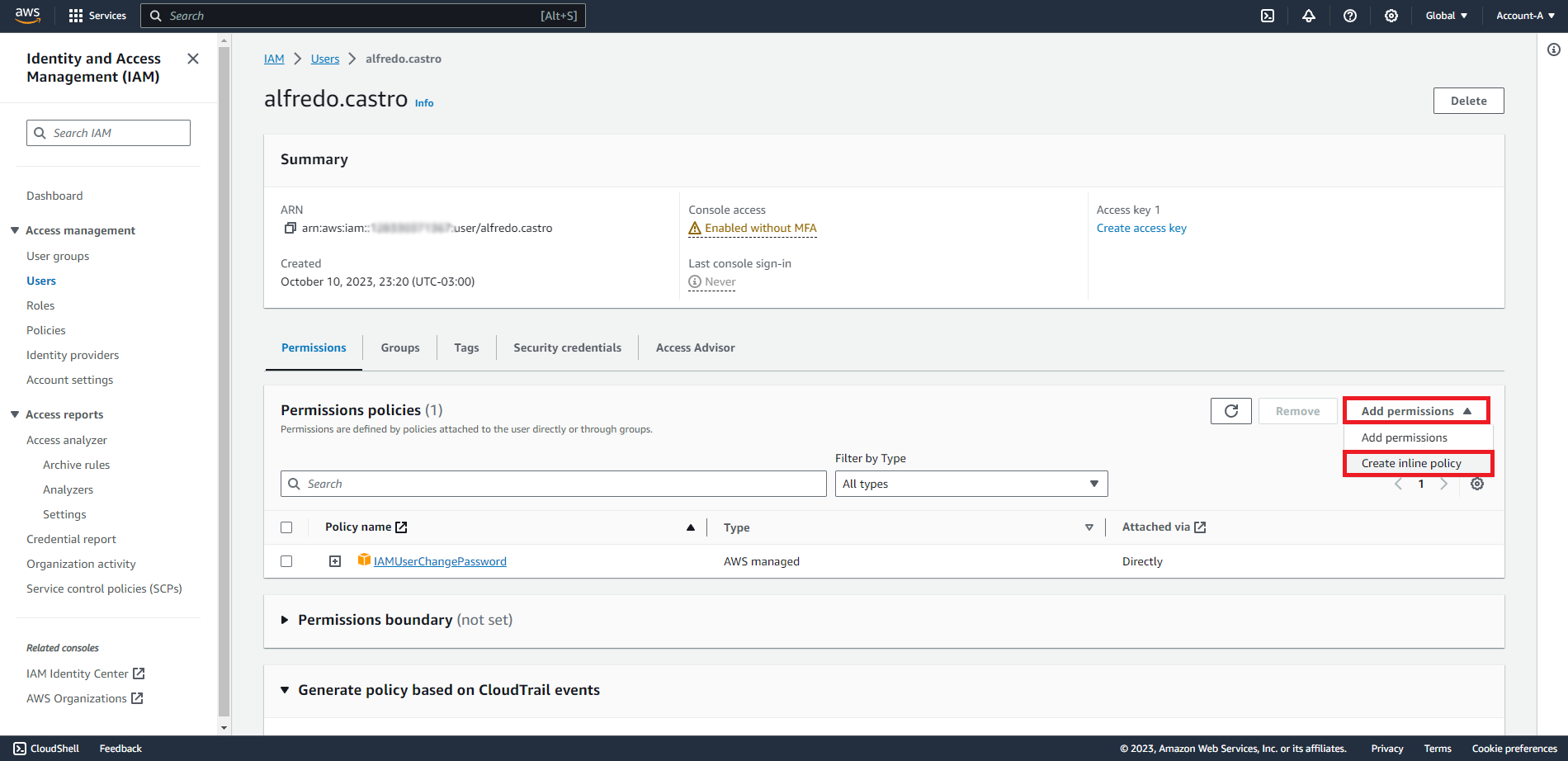
Task: Go to the IAM breadcrumb link
Action: (x=274, y=59)
